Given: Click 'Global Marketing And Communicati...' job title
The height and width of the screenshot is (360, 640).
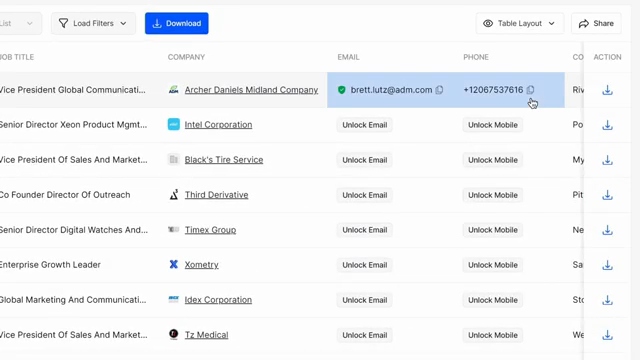Looking at the screenshot, I should [x=73, y=300].
